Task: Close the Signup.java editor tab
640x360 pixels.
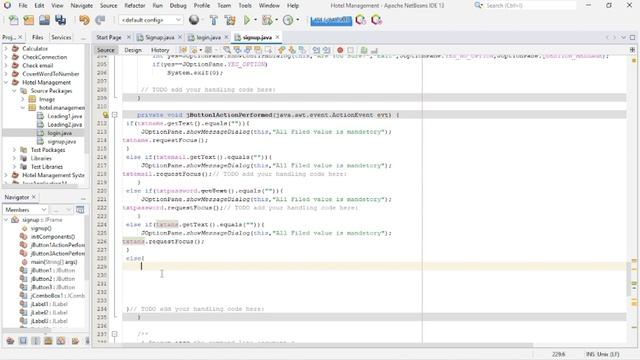Action: tap(180, 37)
